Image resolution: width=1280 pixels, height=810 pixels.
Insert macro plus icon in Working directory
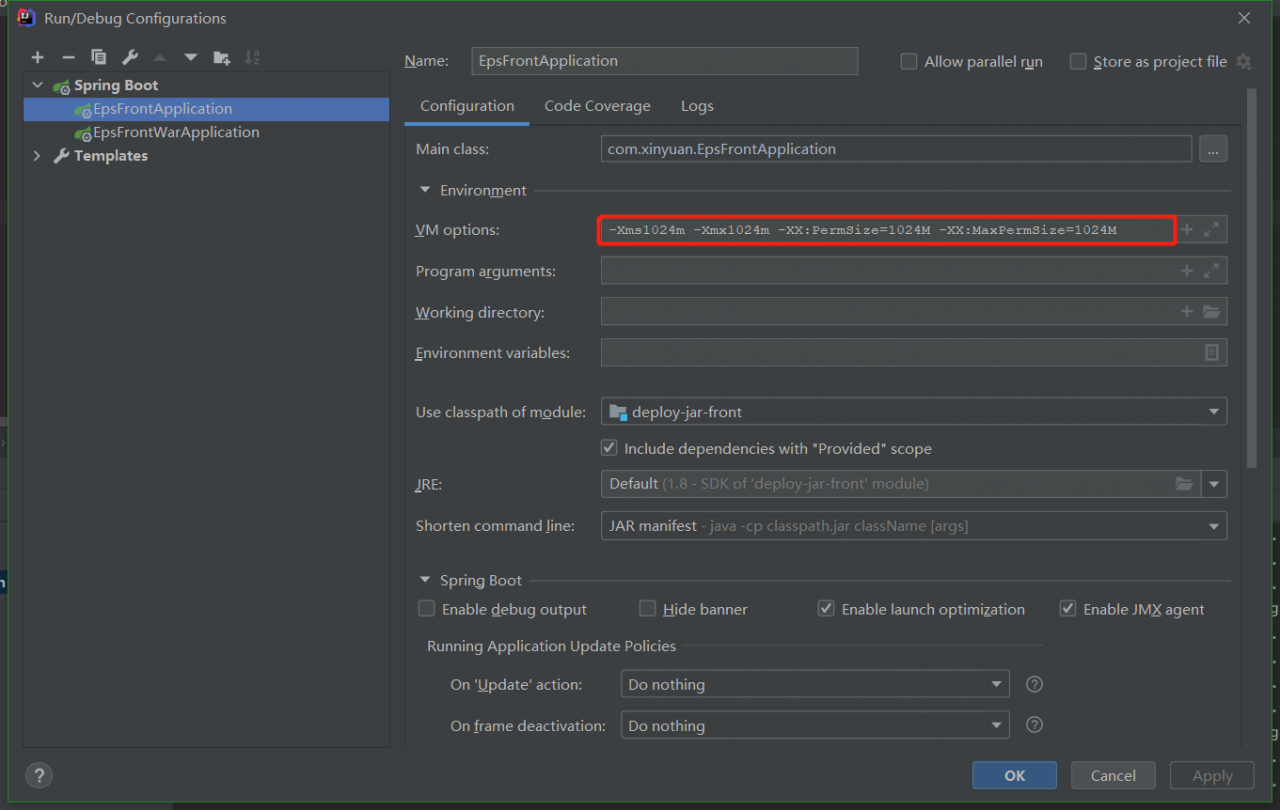1187,312
